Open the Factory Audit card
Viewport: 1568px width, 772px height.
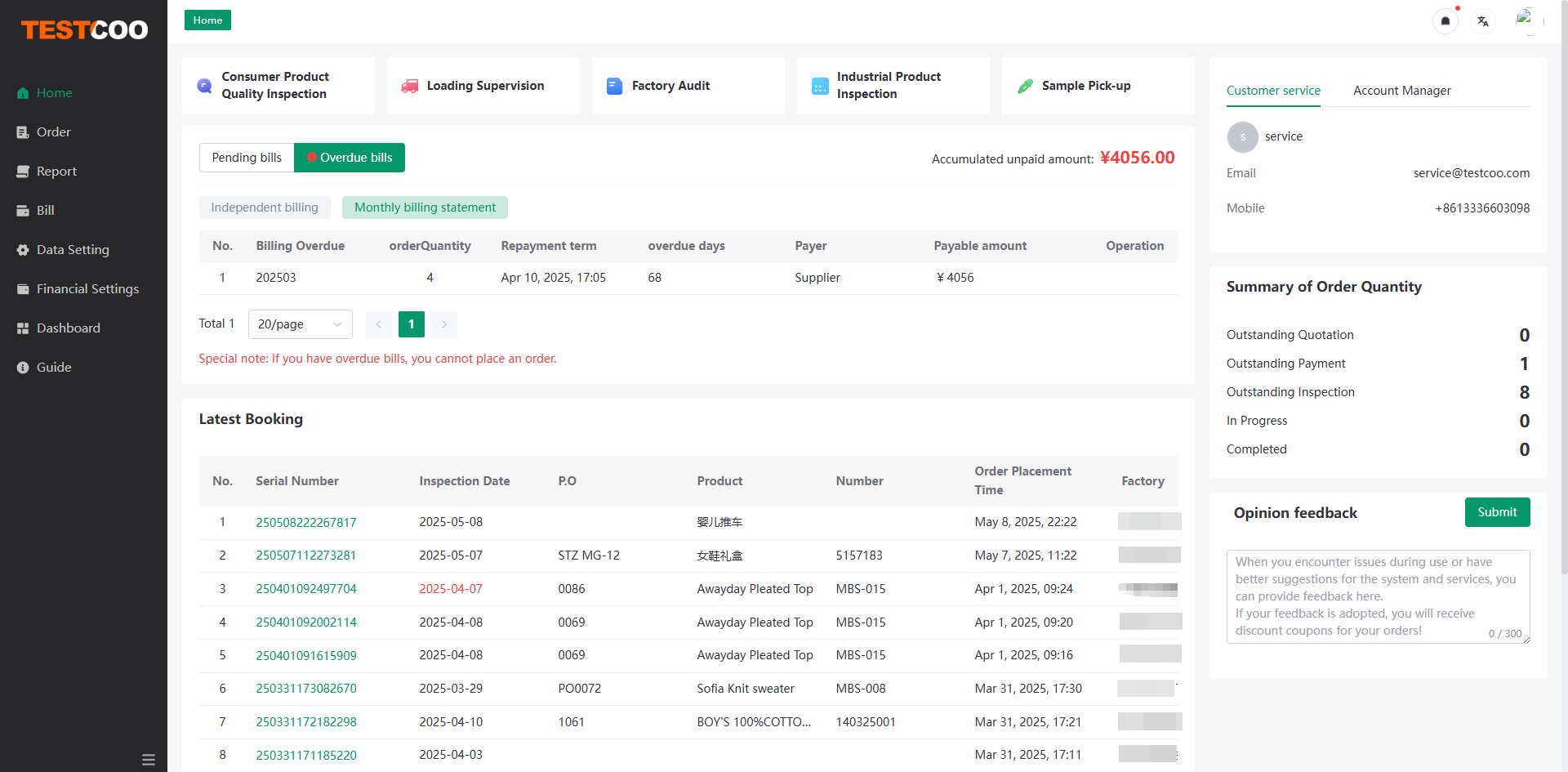[x=688, y=86]
